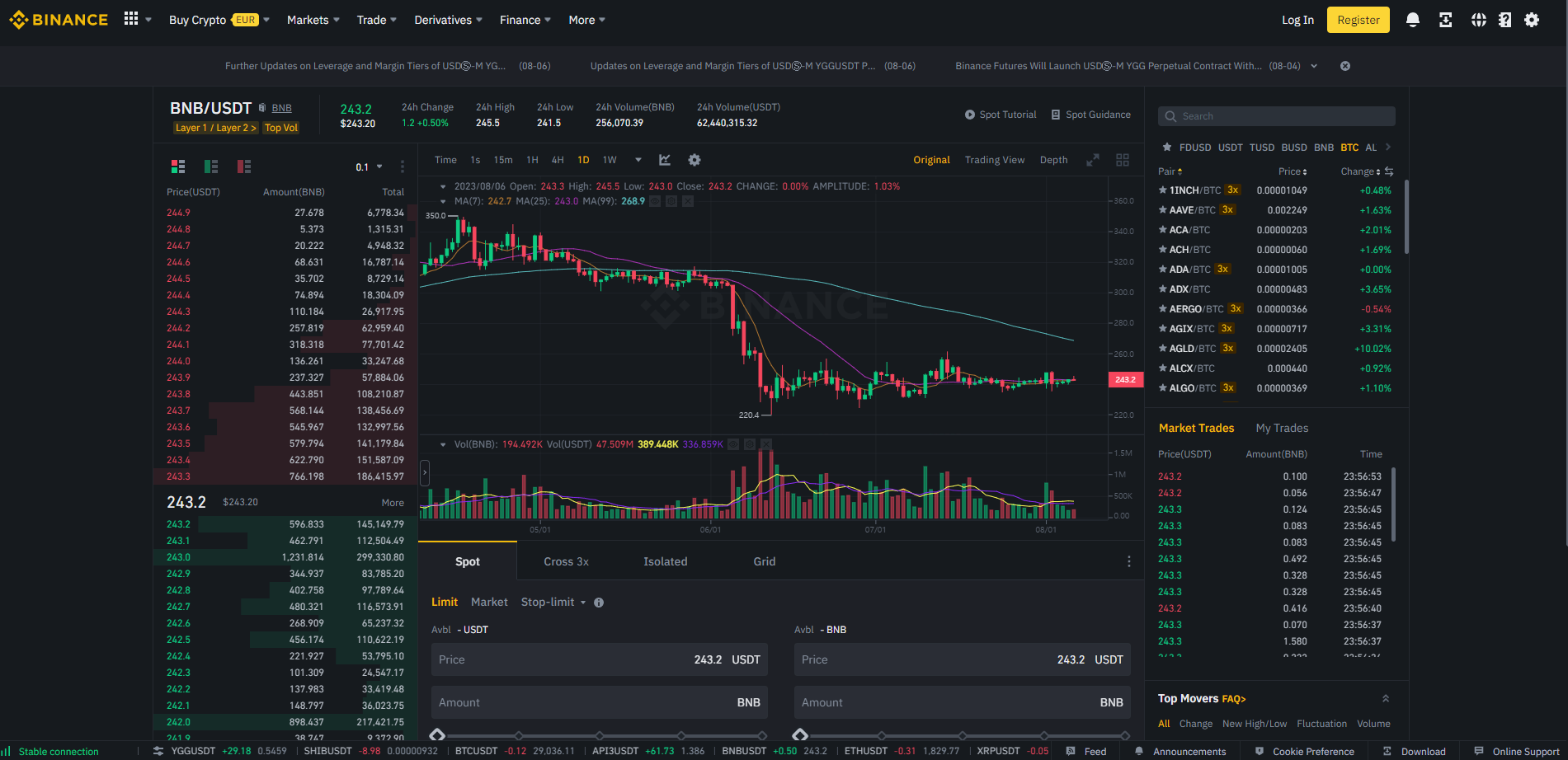Open chart settings gear icon

(695, 160)
